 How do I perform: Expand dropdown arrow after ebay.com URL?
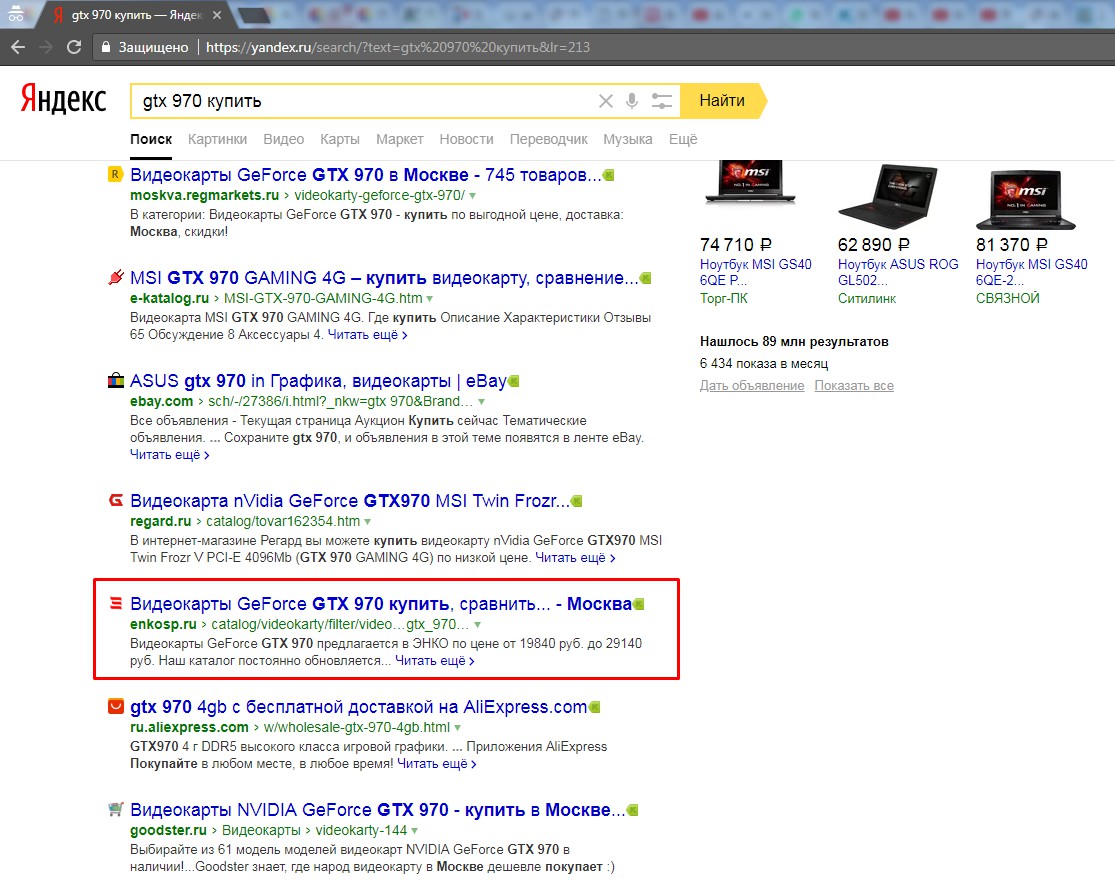coord(481,402)
